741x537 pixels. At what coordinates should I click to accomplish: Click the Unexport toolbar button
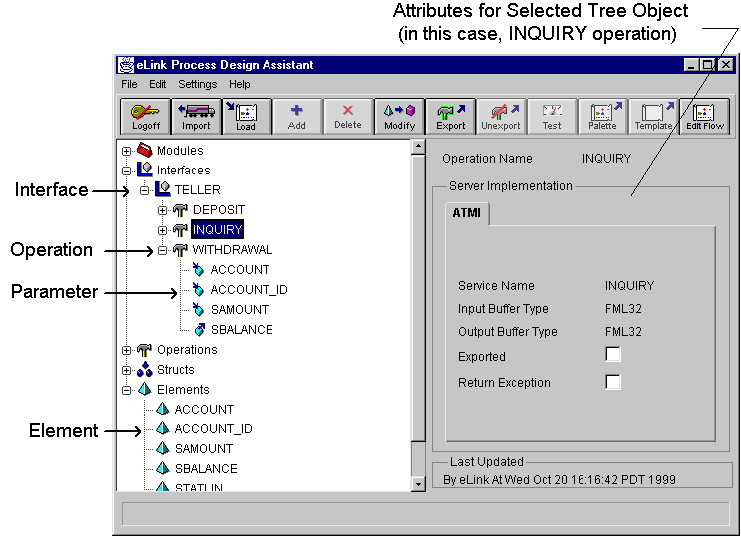click(x=501, y=117)
